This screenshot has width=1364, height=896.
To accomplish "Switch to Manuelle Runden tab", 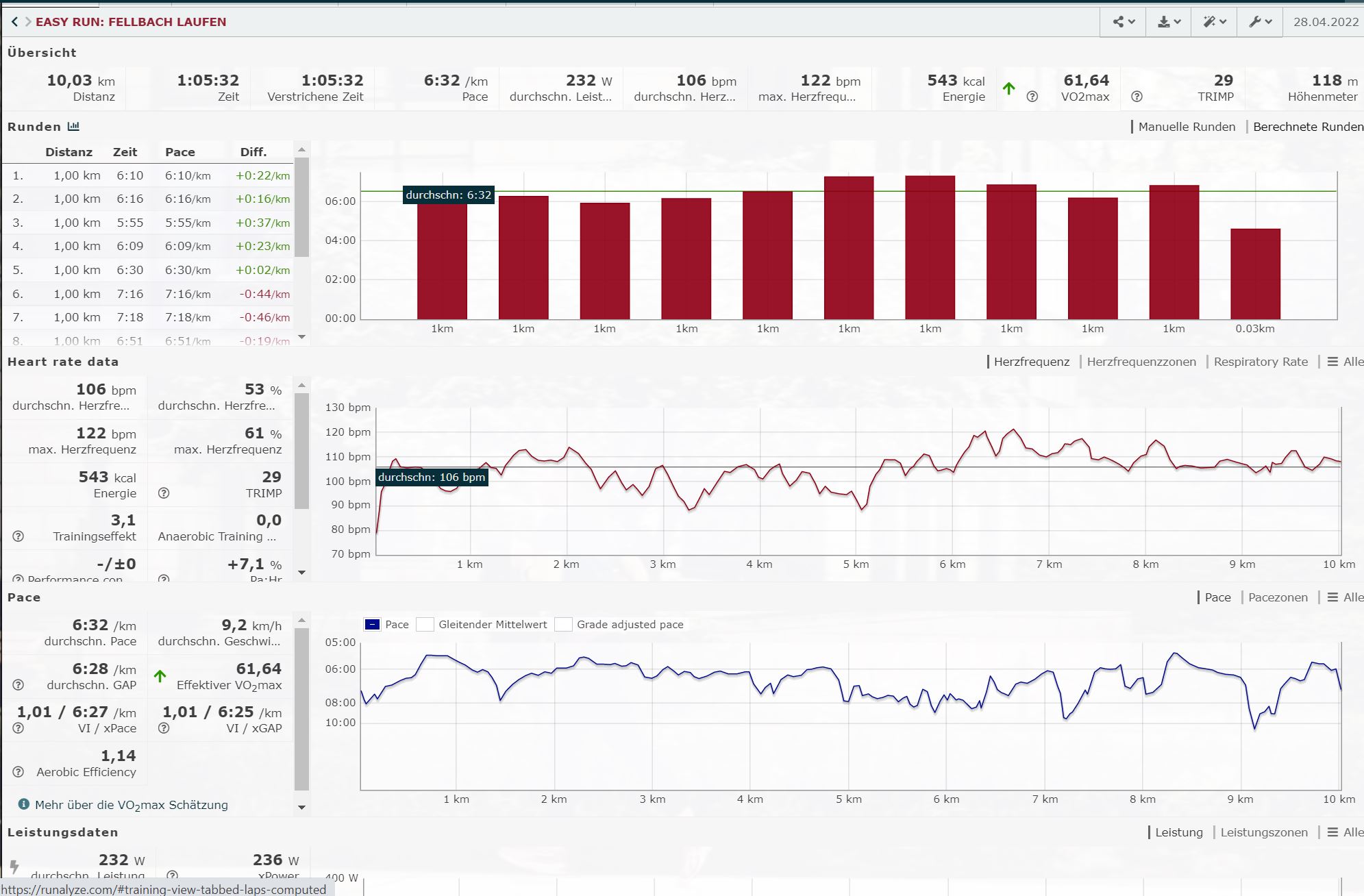I will pyautogui.click(x=1186, y=127).
